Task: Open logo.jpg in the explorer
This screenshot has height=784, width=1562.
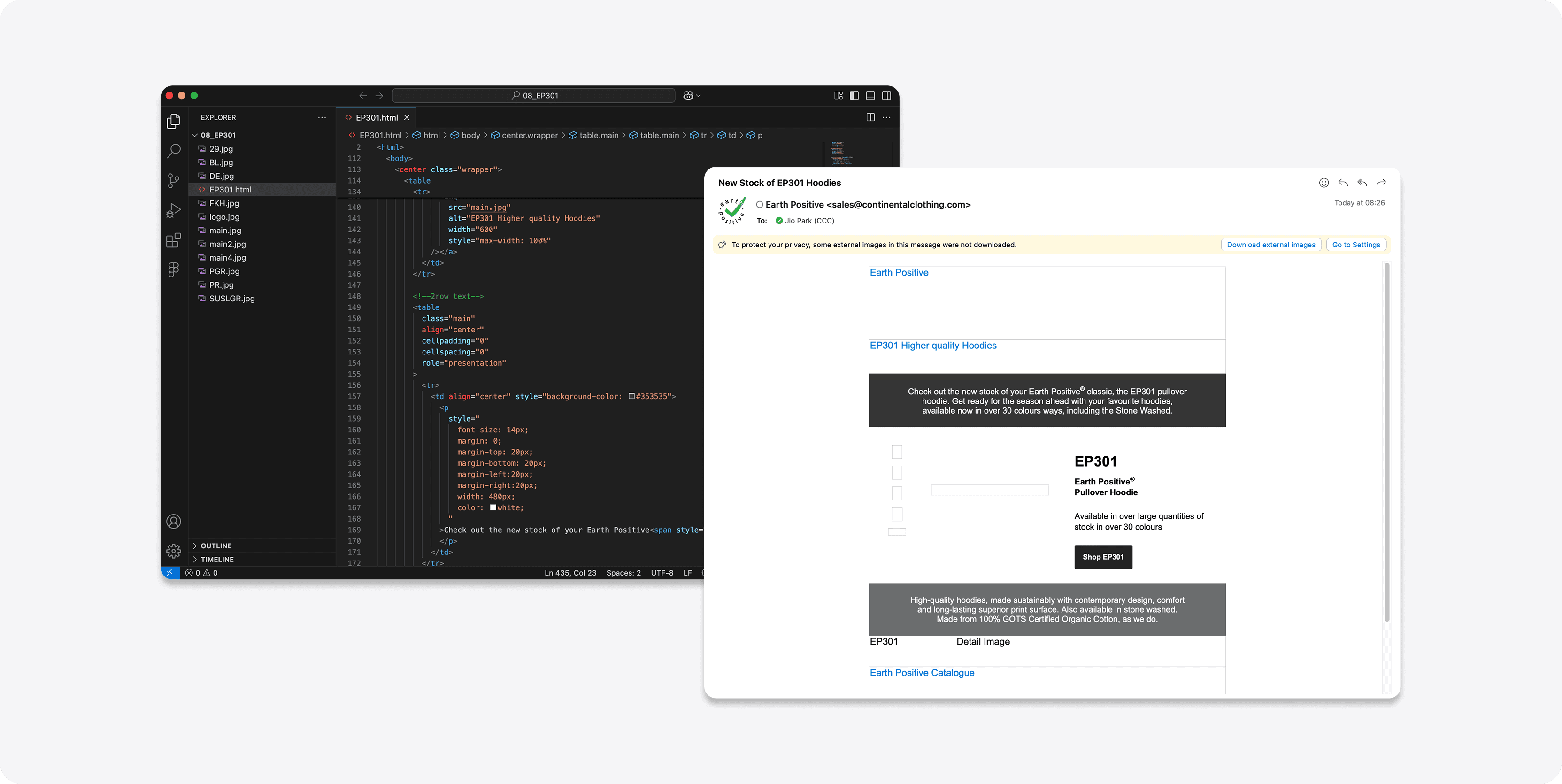Action: [224, 216]
